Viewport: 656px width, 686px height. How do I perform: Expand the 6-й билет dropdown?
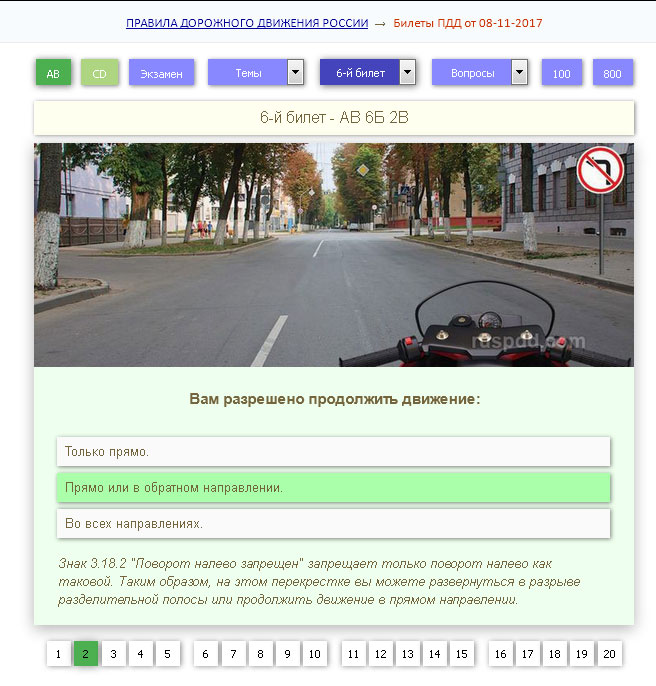(407, 73)
